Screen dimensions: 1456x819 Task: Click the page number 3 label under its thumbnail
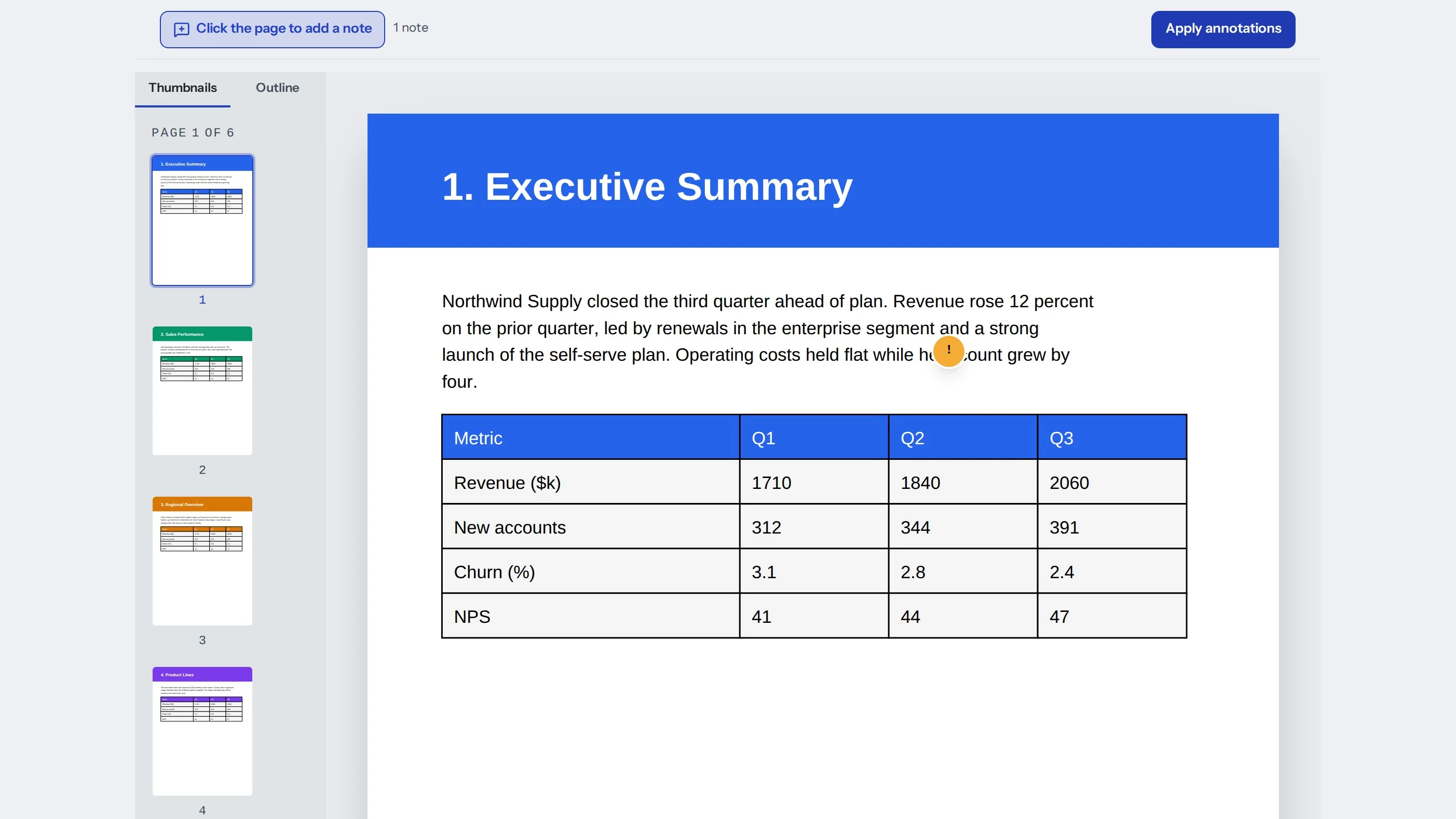point(202,640)
